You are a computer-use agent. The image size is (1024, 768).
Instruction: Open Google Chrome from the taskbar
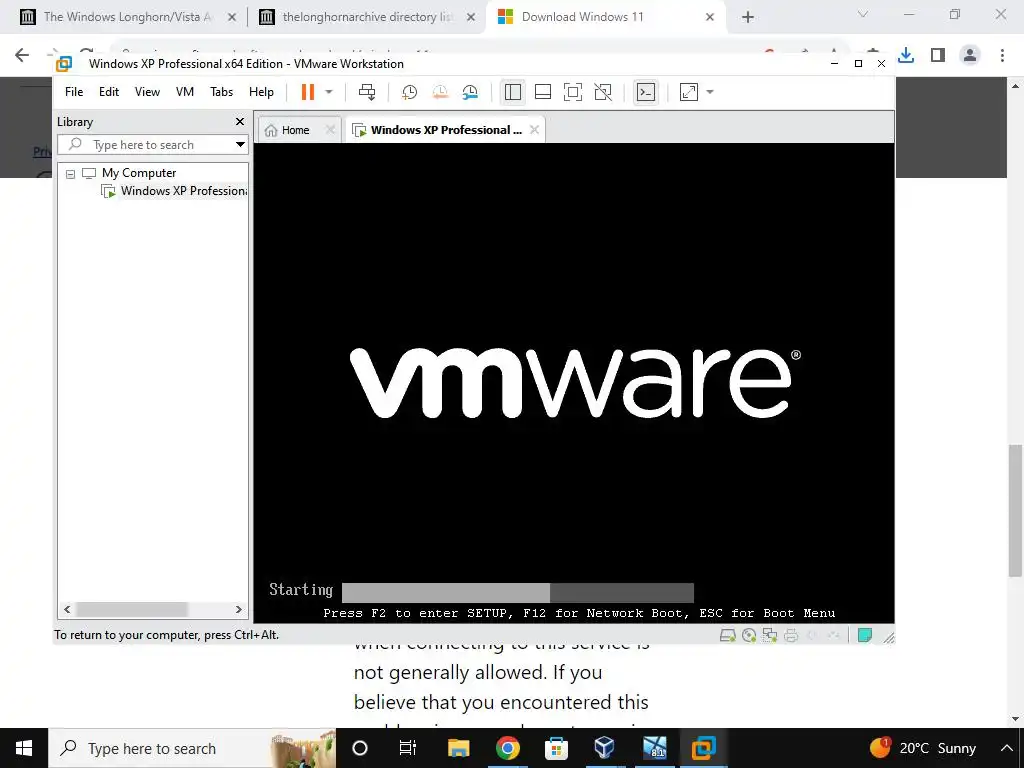tap(507, 748)
